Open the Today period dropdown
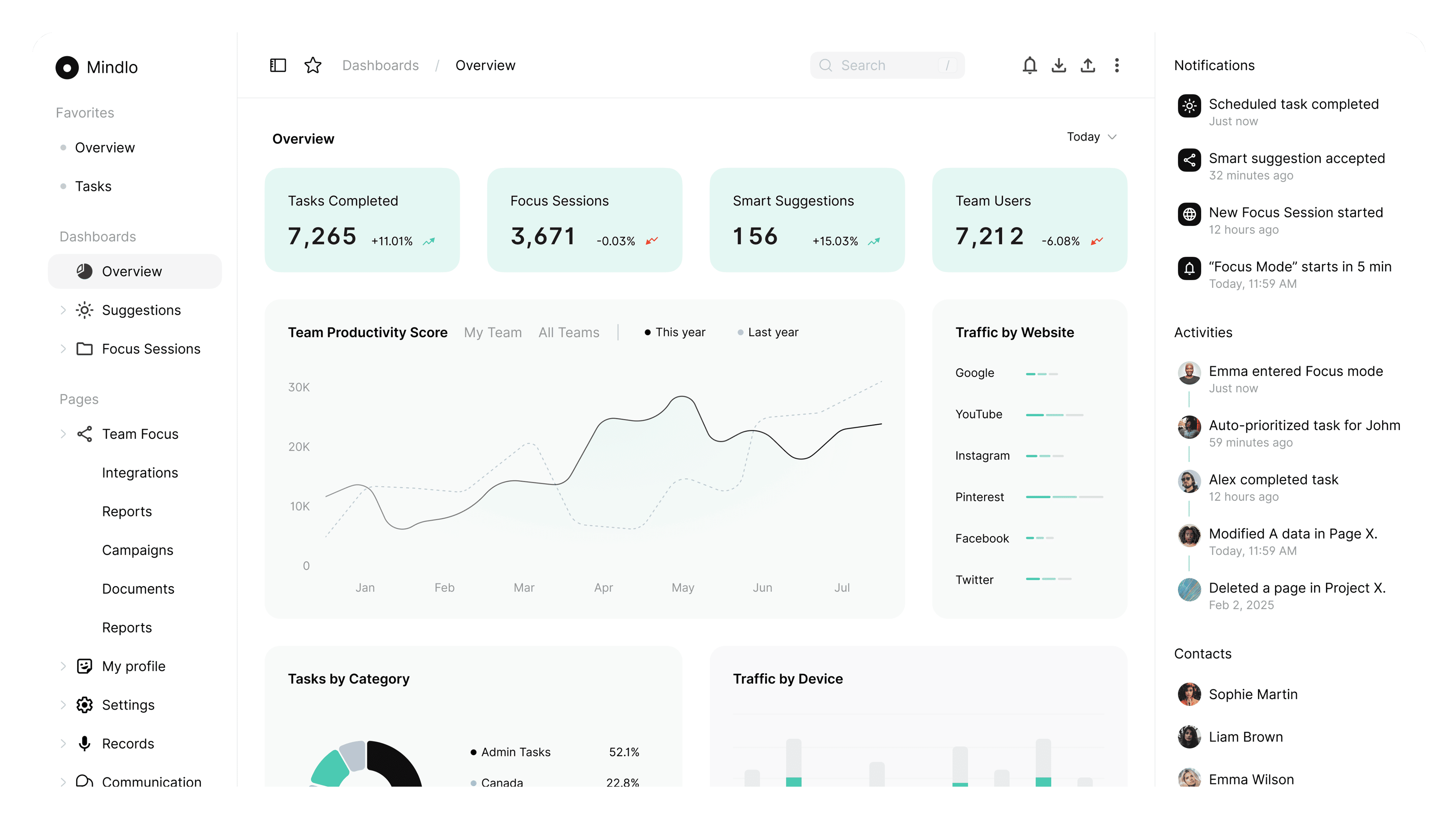Screen dimensions: 1456x819 1091,137
